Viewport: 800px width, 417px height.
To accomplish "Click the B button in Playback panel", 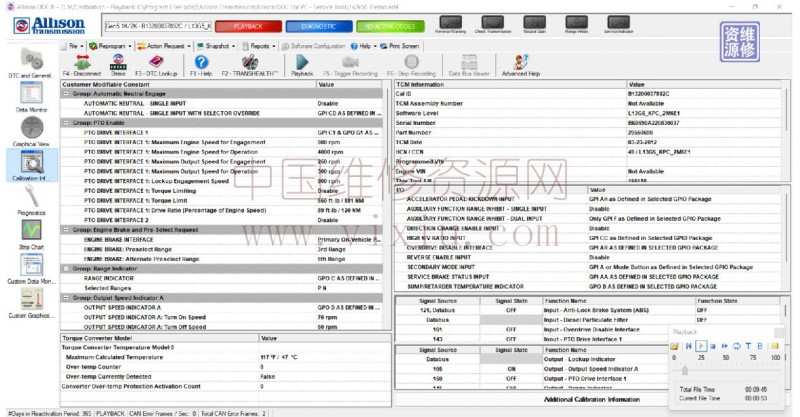I will [x=760, y=346].
